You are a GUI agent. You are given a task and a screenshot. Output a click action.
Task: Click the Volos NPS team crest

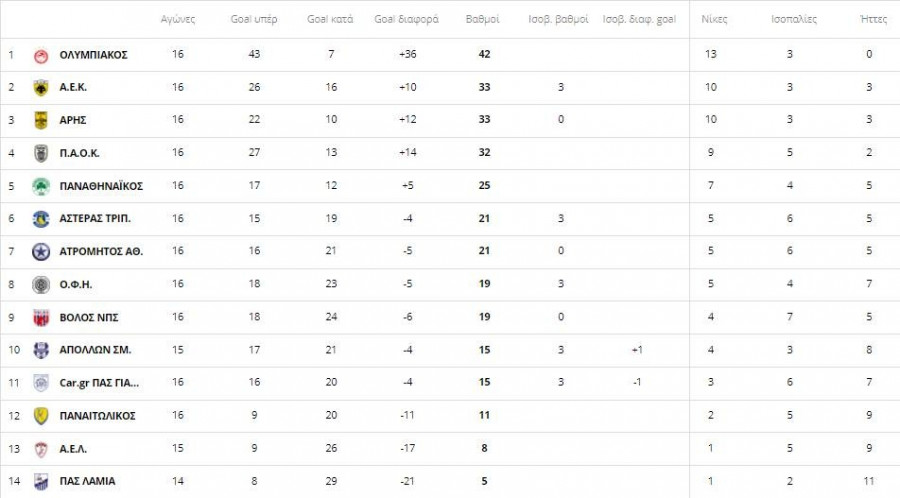tap(41, 317)
